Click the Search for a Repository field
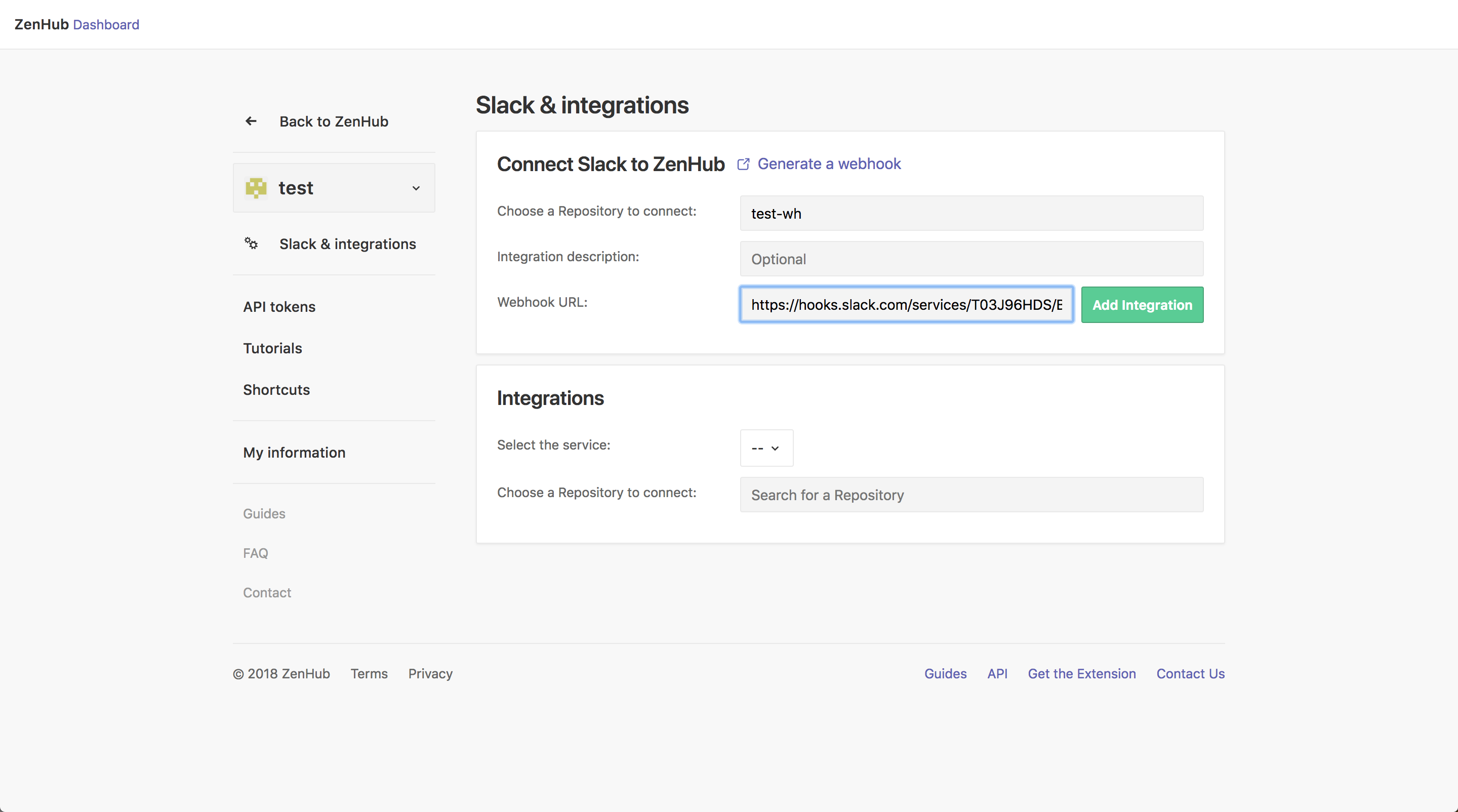The height and width of the screenshot is (812, 1458). click(971, 495)
